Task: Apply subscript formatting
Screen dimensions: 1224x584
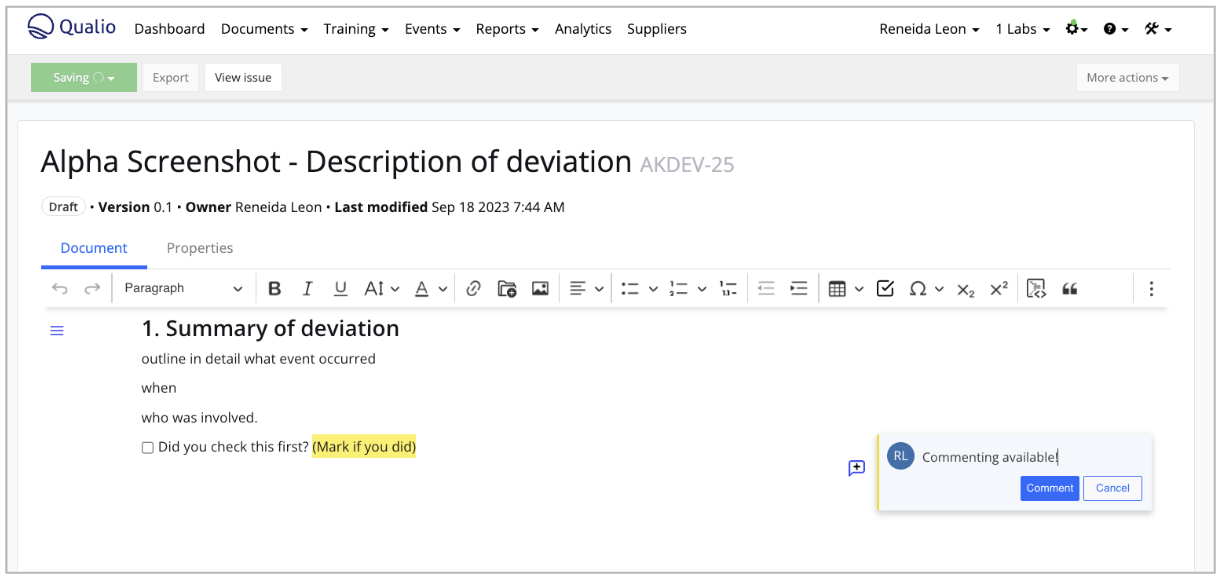Action: click(x=965, y=289)
